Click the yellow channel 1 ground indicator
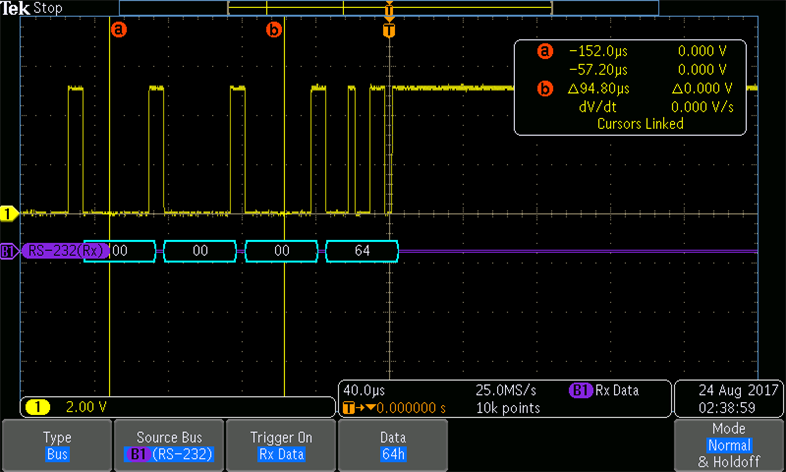This screenshot has width=786, height=472. tap(9, 213)
